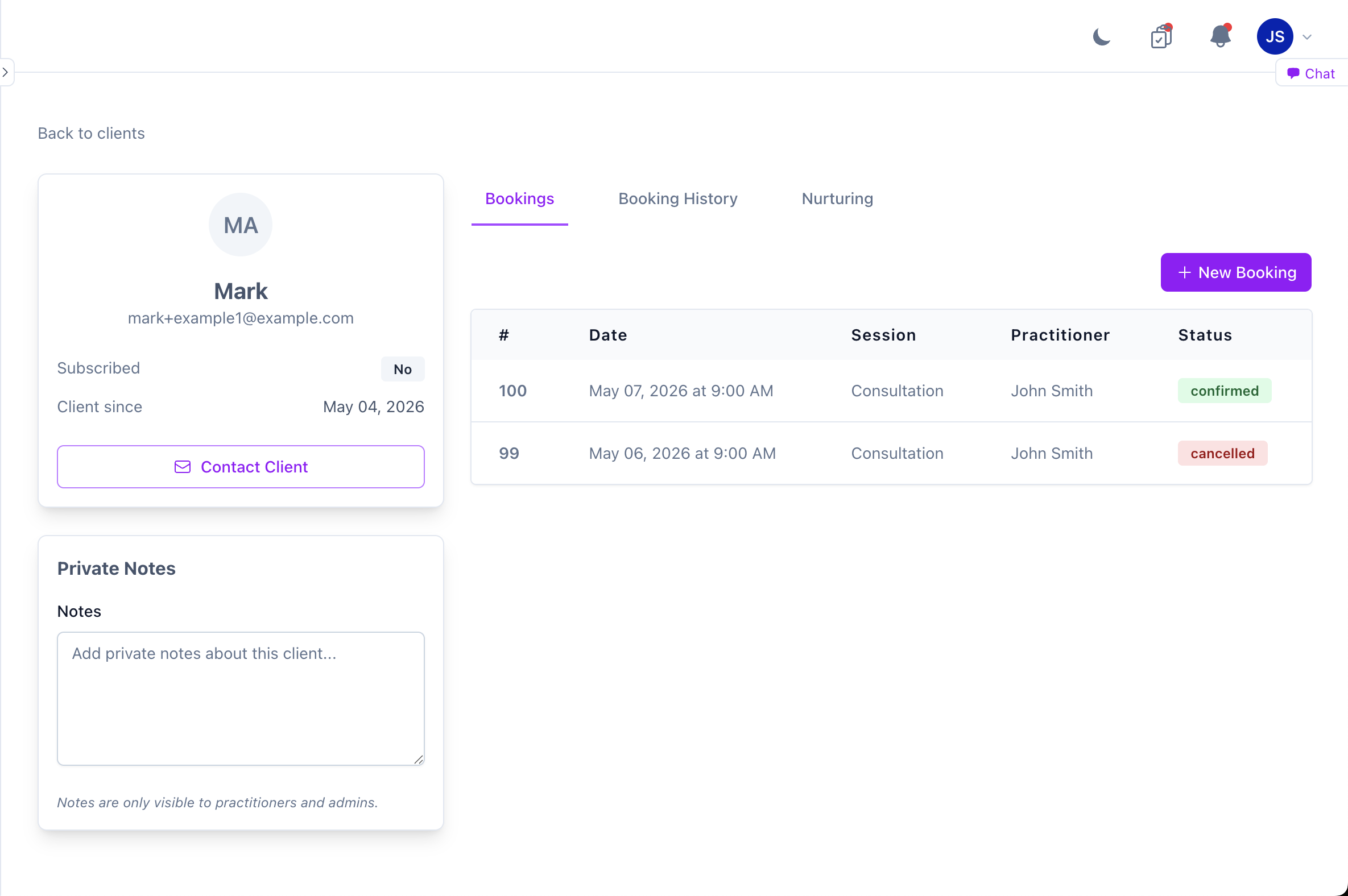Open the Nurturing tab
Image resolution: width=1348 pixels, height=896 pixels.
837,199
